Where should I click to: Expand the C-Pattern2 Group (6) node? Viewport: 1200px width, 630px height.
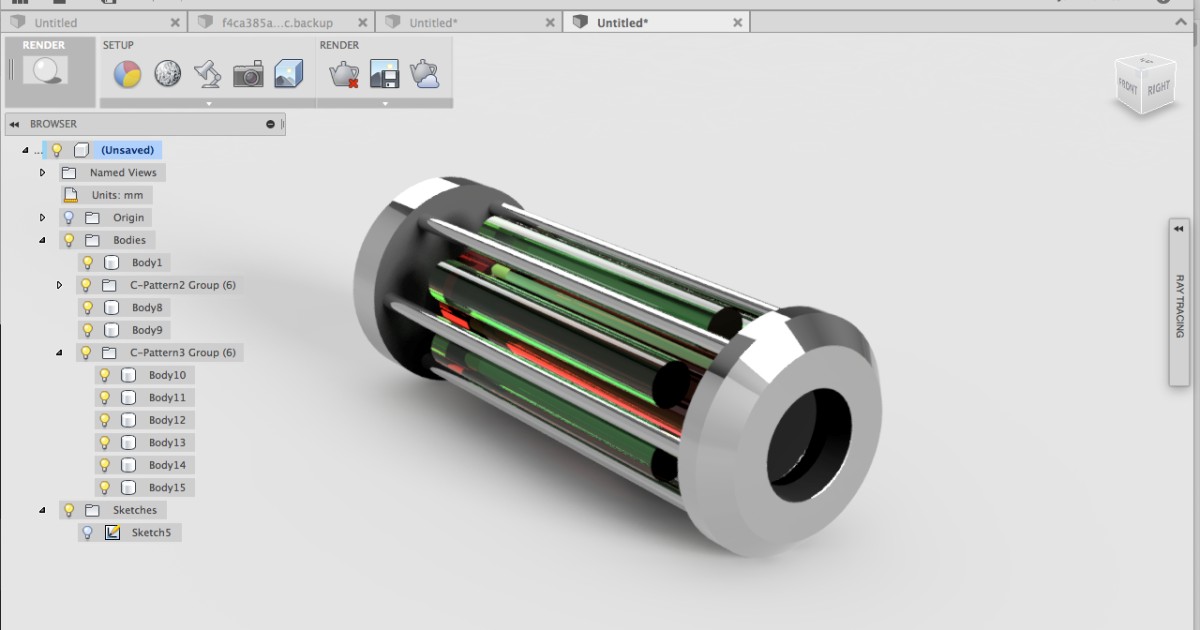(60, 285)
